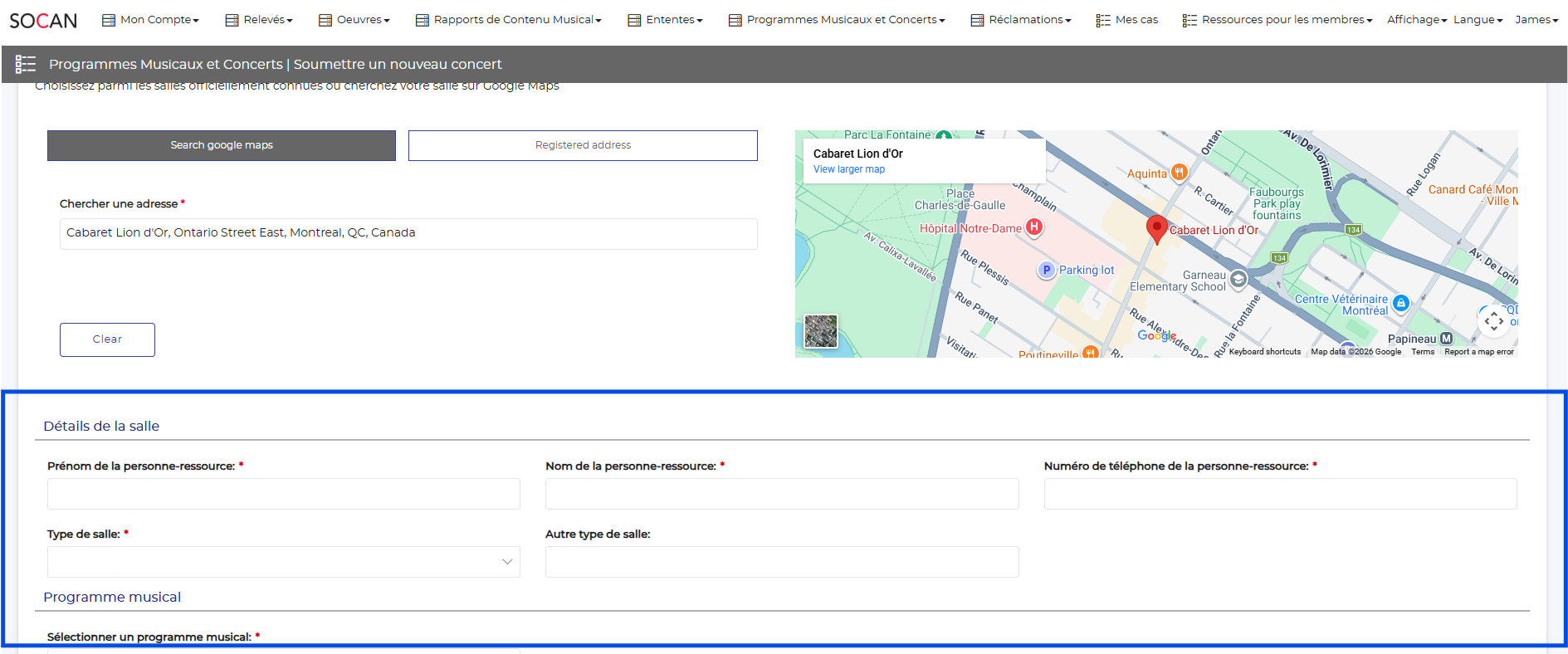This screenshot has height=654, width=1568.
Task: Open the View larger map link
Action: click(848, 169)
